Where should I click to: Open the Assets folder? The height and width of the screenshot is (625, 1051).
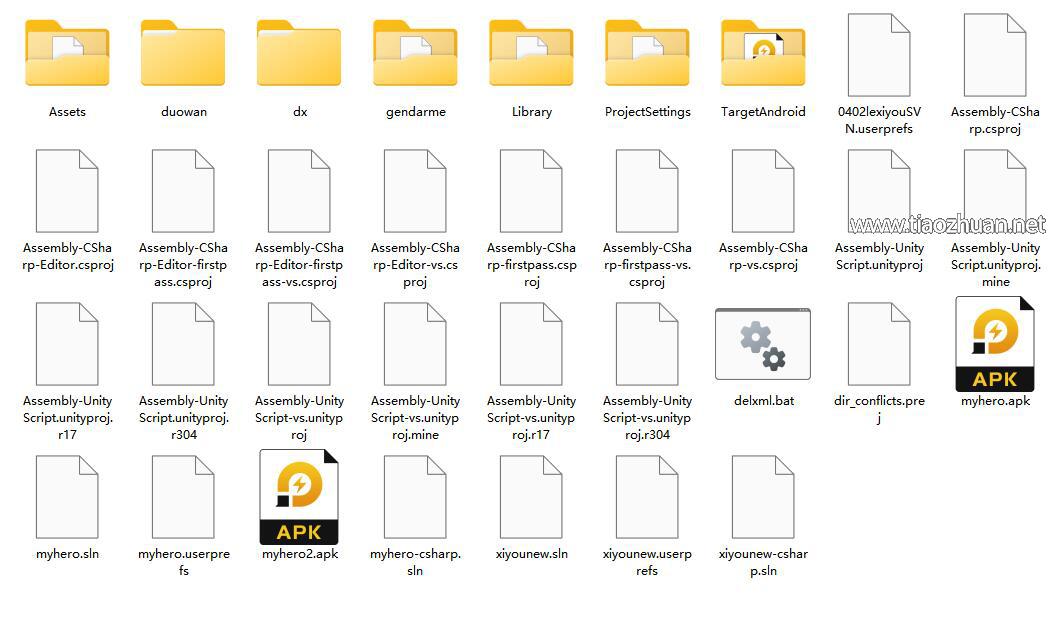[67, 54]
